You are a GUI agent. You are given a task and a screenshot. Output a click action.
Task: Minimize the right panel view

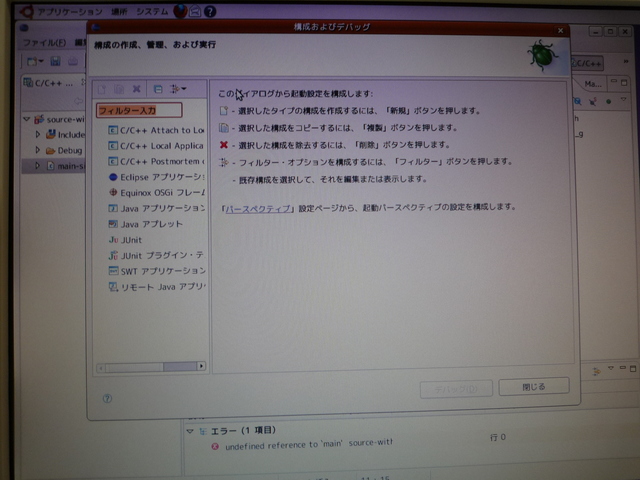click(x=613, y=81)
